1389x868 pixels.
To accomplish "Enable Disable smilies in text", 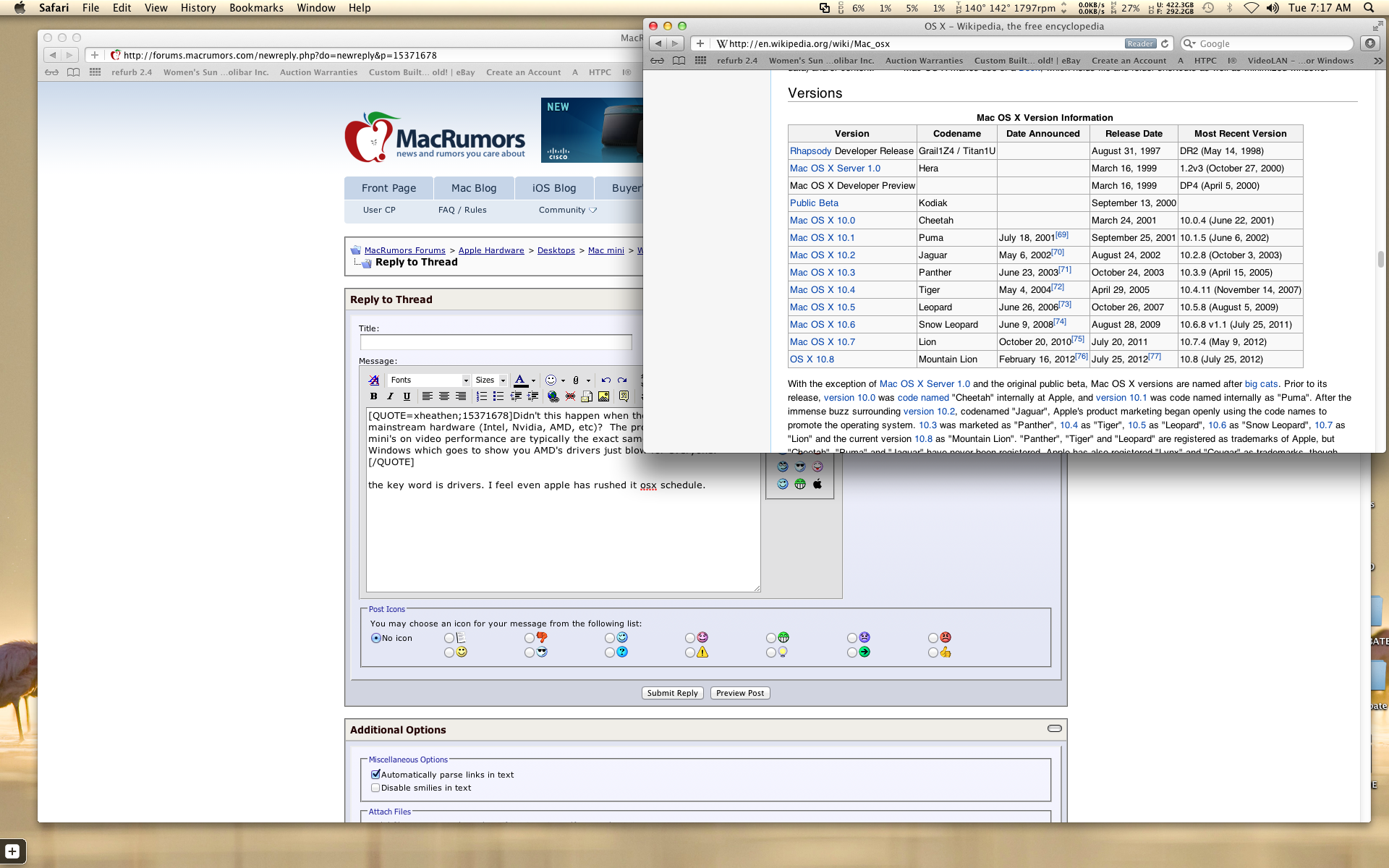I will click(375, 788).
